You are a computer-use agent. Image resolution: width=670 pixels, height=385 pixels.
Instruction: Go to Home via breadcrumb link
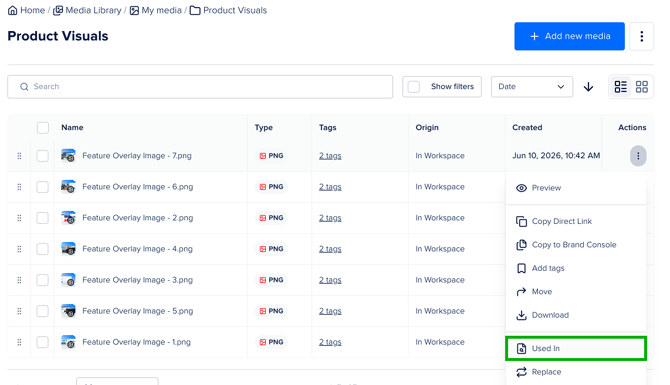32,10
